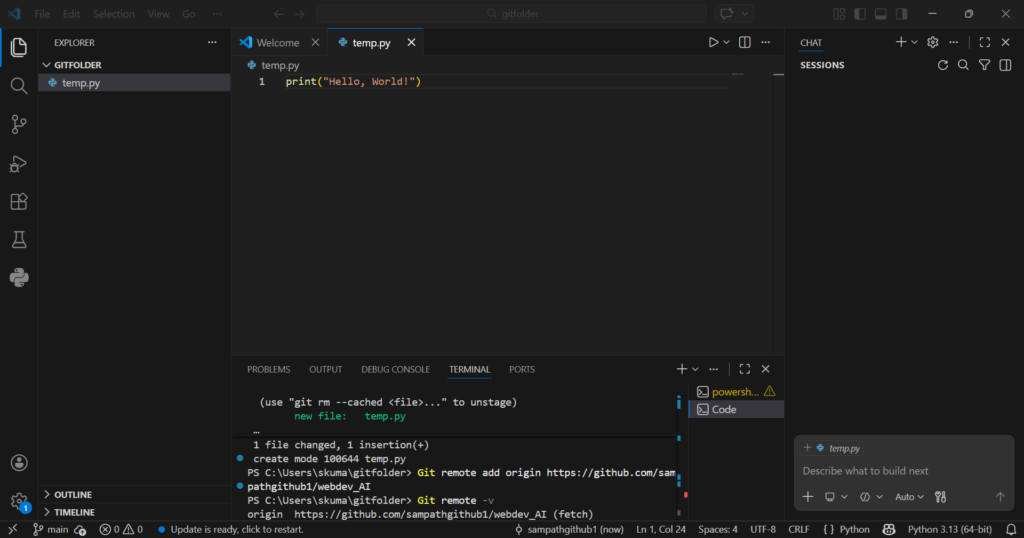Maximize the terminal panel size
The height and width of the screenshot is (538, 1024).
[x=745, y=369]
